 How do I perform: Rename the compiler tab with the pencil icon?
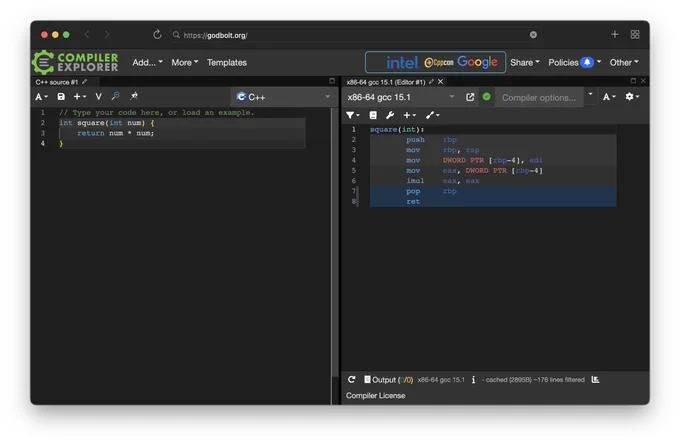coord(431,82)
